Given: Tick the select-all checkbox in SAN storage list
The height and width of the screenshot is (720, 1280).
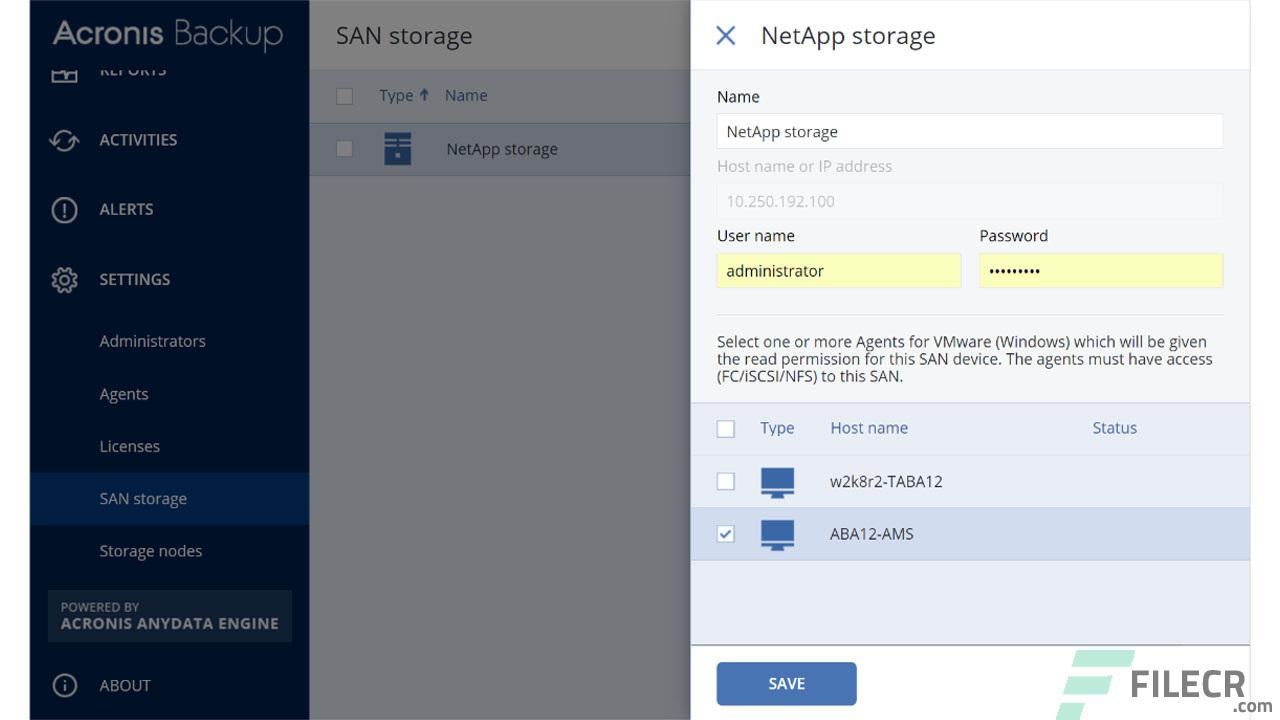Looking at the screenshot, I should pos(344,96).
